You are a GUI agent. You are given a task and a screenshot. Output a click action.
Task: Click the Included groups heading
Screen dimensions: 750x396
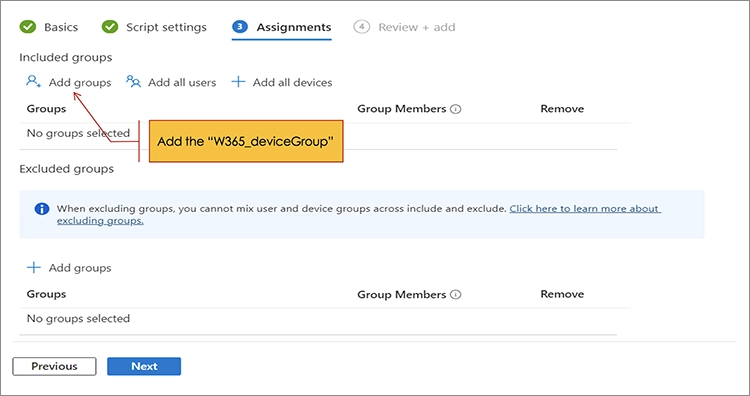point(66,57)
